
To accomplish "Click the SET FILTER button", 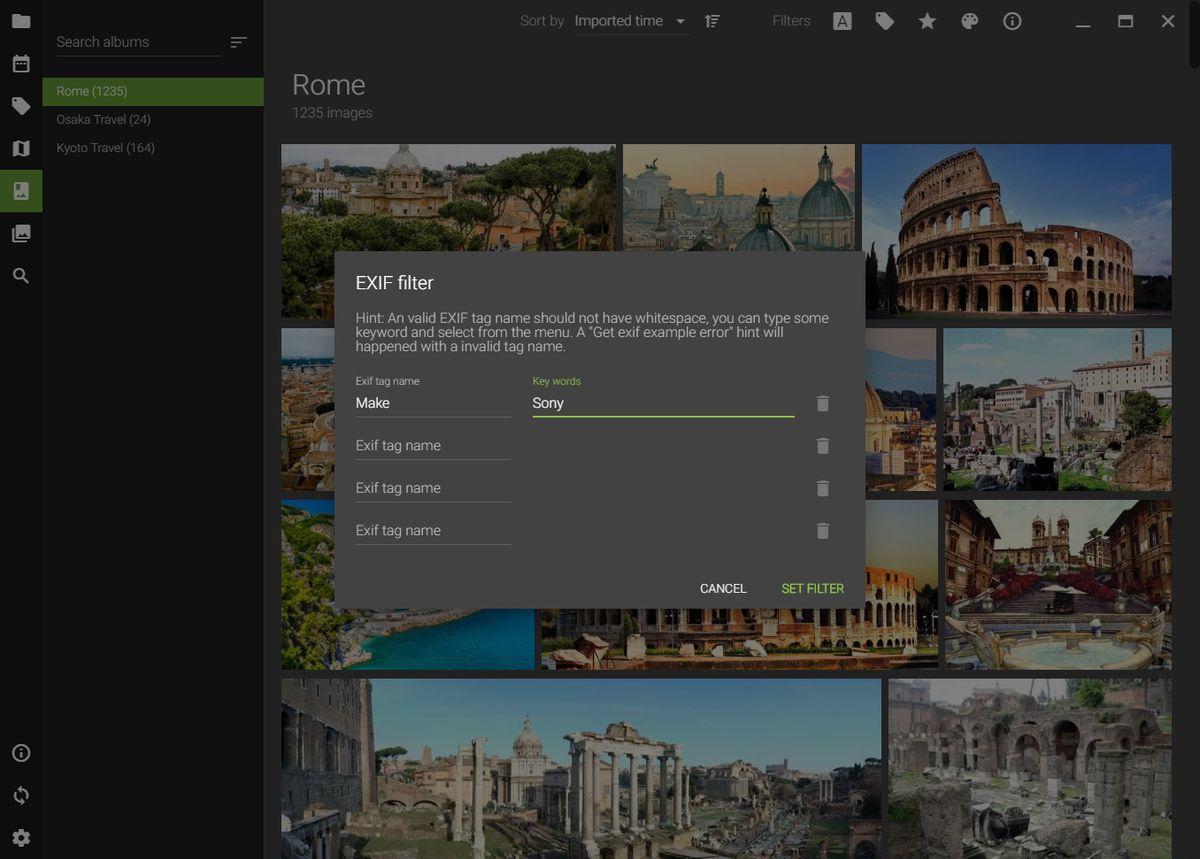I will pos(813,588).
